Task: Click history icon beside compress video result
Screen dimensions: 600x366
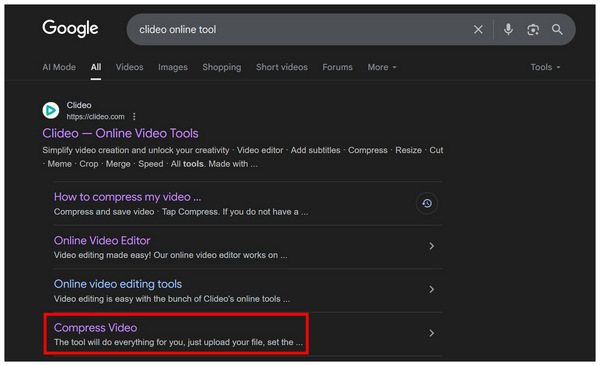Action: [427, 203]
